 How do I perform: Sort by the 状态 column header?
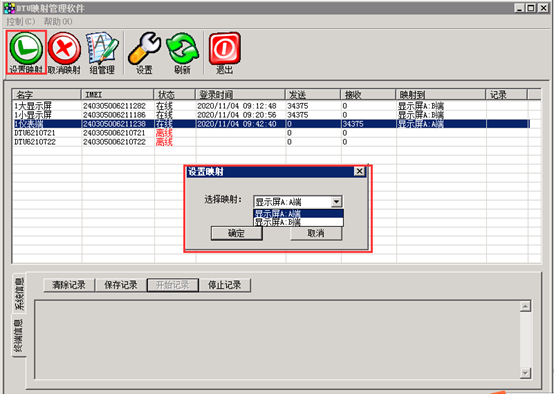tap(175, 94)
